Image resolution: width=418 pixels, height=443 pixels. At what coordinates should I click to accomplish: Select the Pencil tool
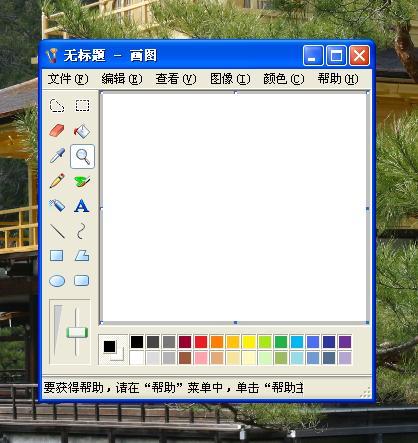57,181
